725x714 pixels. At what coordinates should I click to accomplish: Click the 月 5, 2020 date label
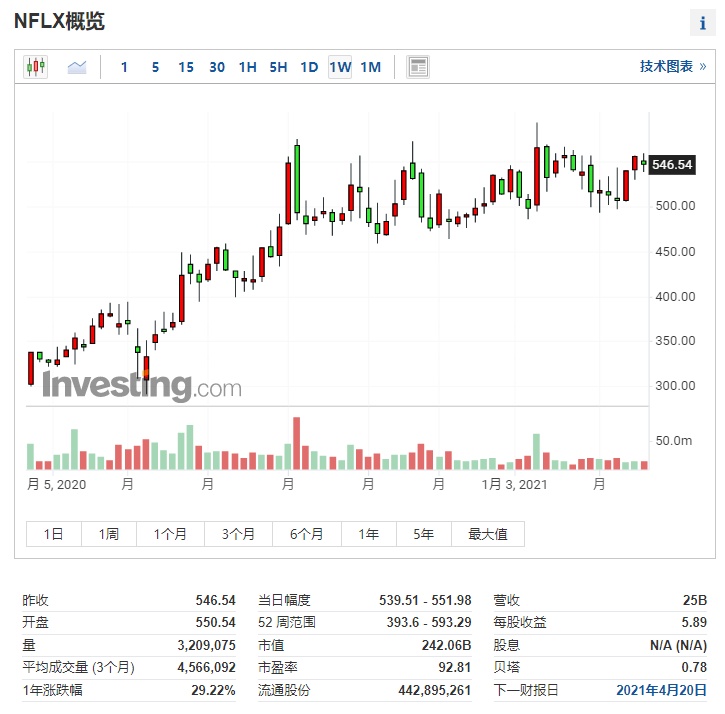(x=57, y=484)
